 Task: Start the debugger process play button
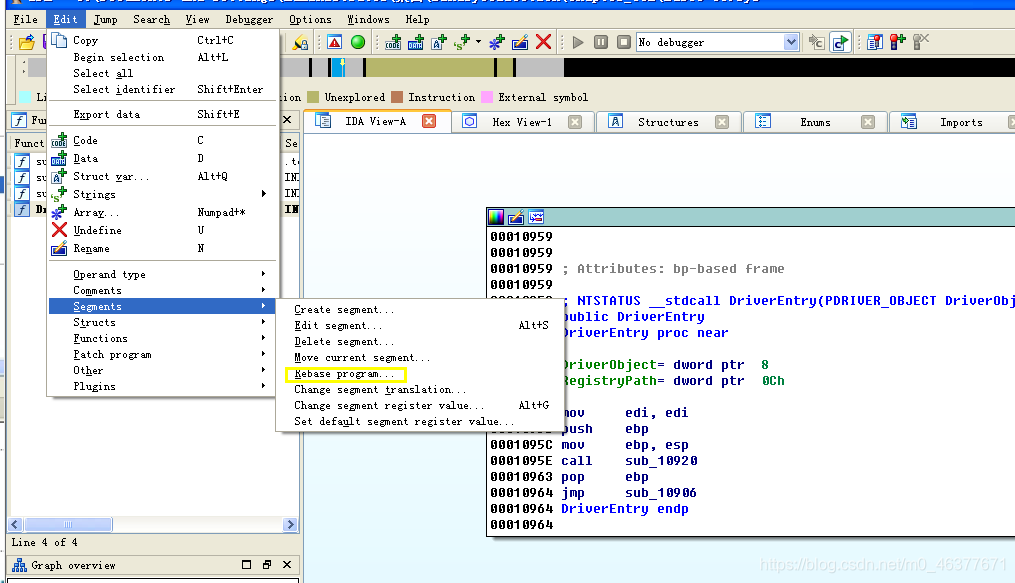point(578,43)
